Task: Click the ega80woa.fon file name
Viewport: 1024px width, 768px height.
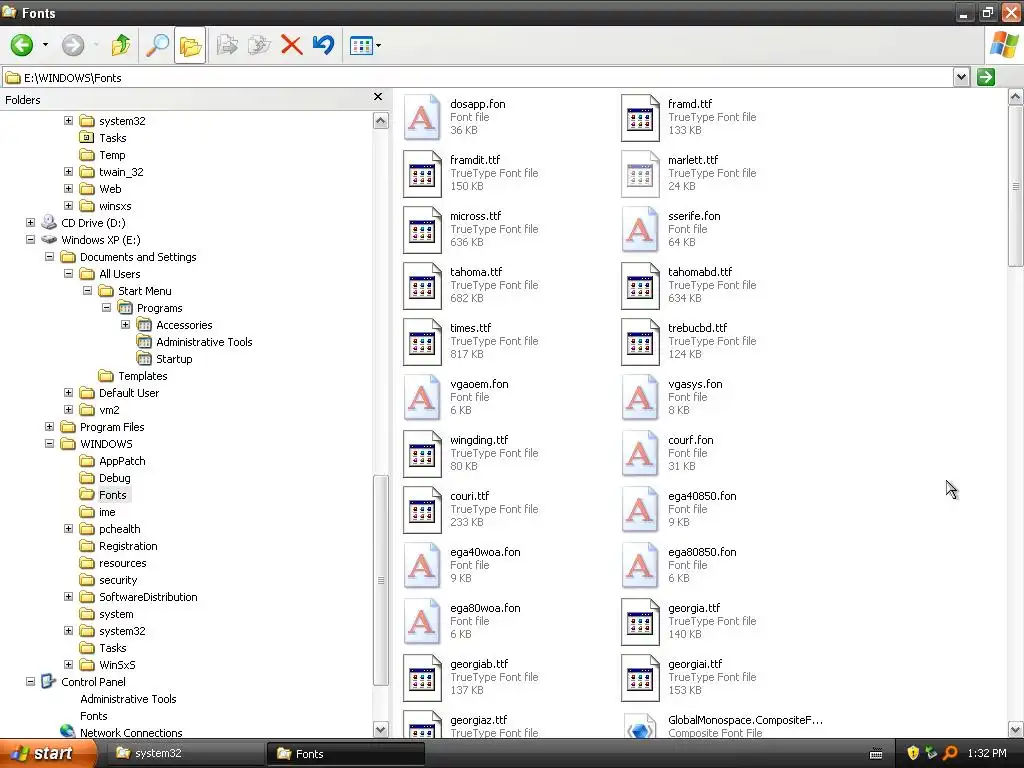Action: [x=485, y=608]
